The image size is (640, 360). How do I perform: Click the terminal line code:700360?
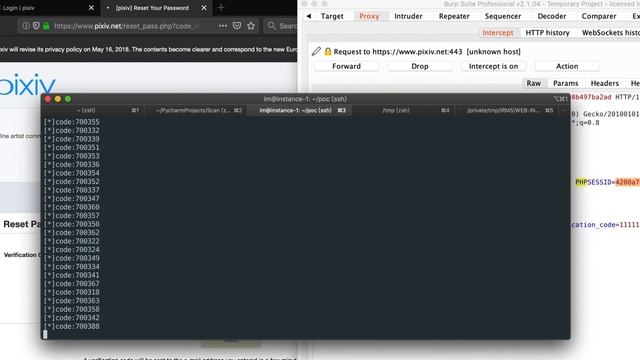click(x=71, y=207)
